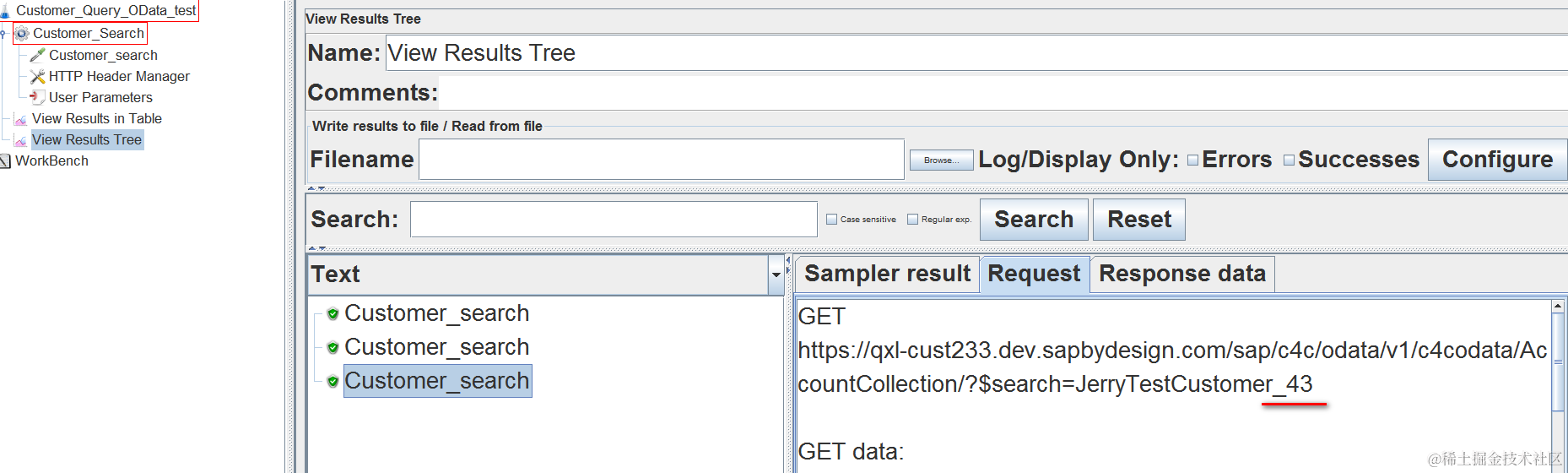This screenshot has height=473, width=1568.
Task: Select the first Customer_search result row
Action: pyautogui.click(x=436, y=313)
